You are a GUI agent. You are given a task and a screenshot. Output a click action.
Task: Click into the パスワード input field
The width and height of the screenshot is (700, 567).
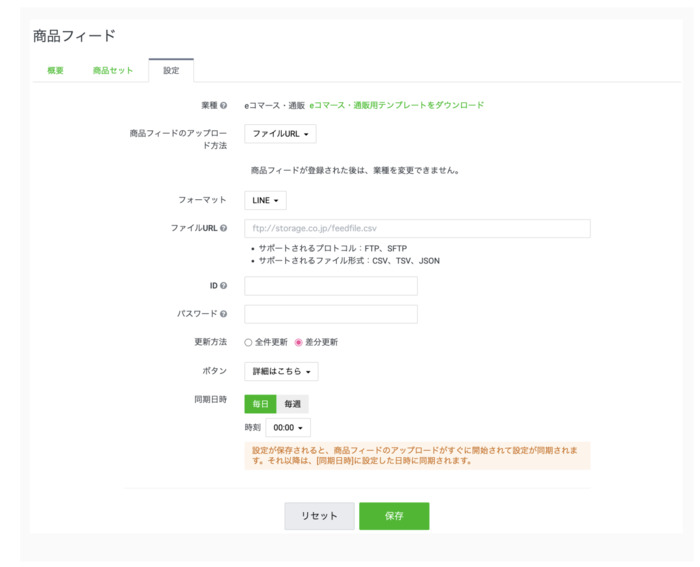coord(331,314)
